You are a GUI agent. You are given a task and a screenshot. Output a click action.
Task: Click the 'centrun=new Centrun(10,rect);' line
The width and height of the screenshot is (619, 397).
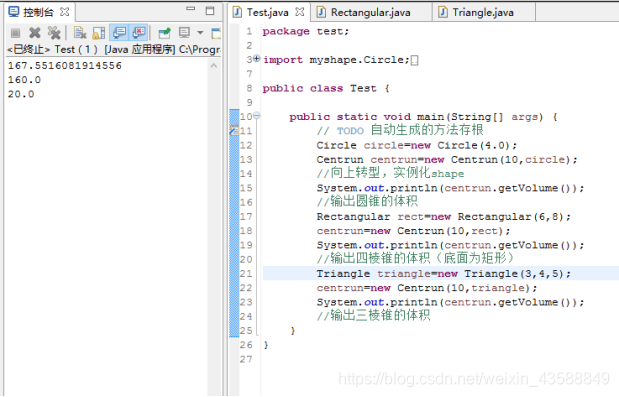click(x=413, y=231)
